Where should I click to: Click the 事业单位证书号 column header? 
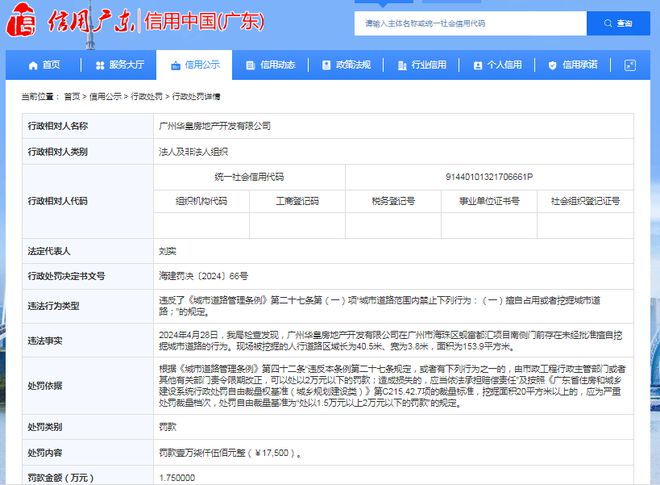tap(489, 201)
